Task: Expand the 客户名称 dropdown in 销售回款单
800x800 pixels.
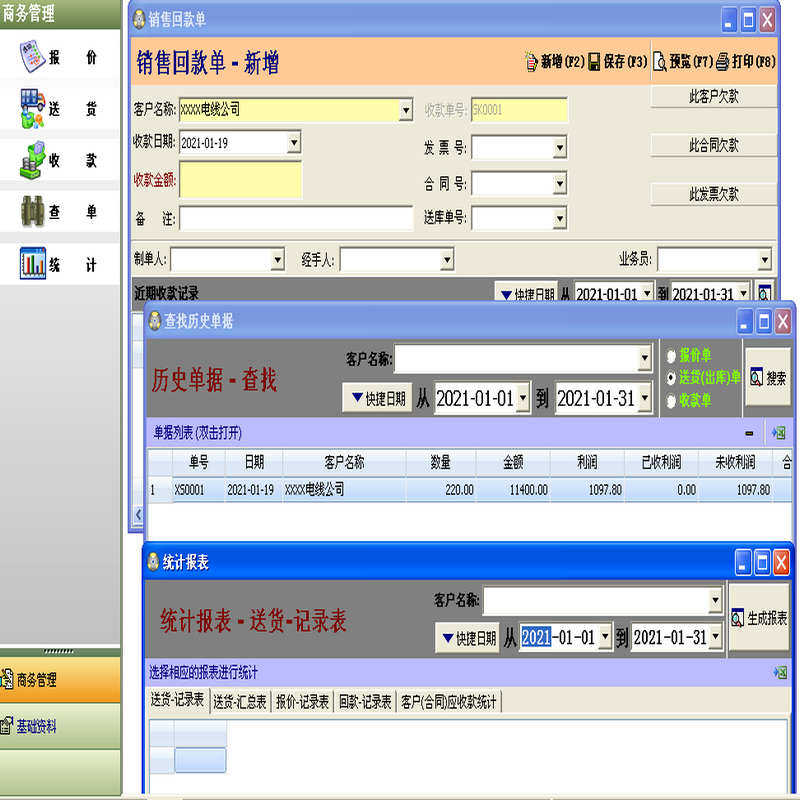Action: pyautogui.click(x=406, y=110)
